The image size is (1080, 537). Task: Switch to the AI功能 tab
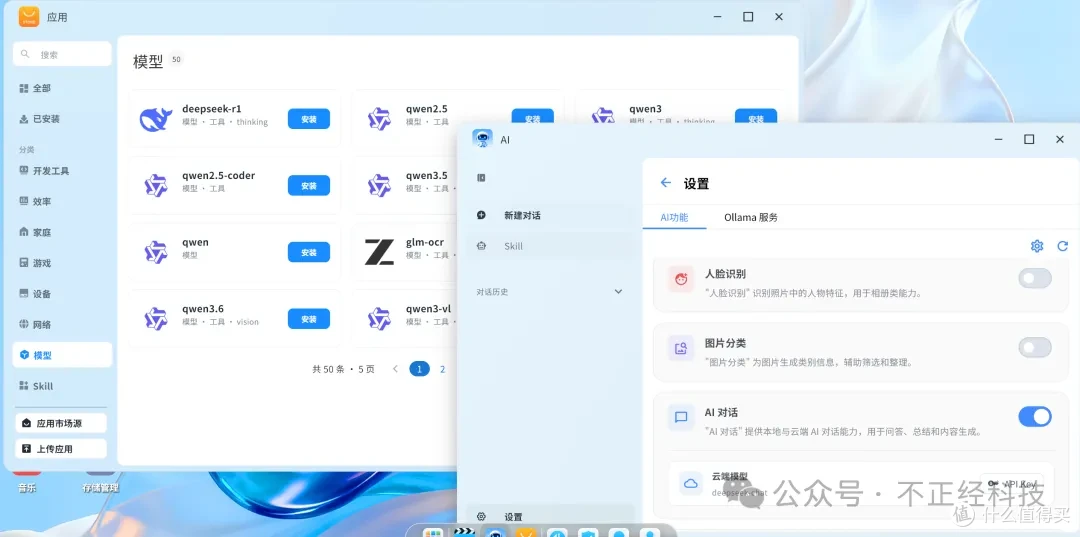[674, 217]
